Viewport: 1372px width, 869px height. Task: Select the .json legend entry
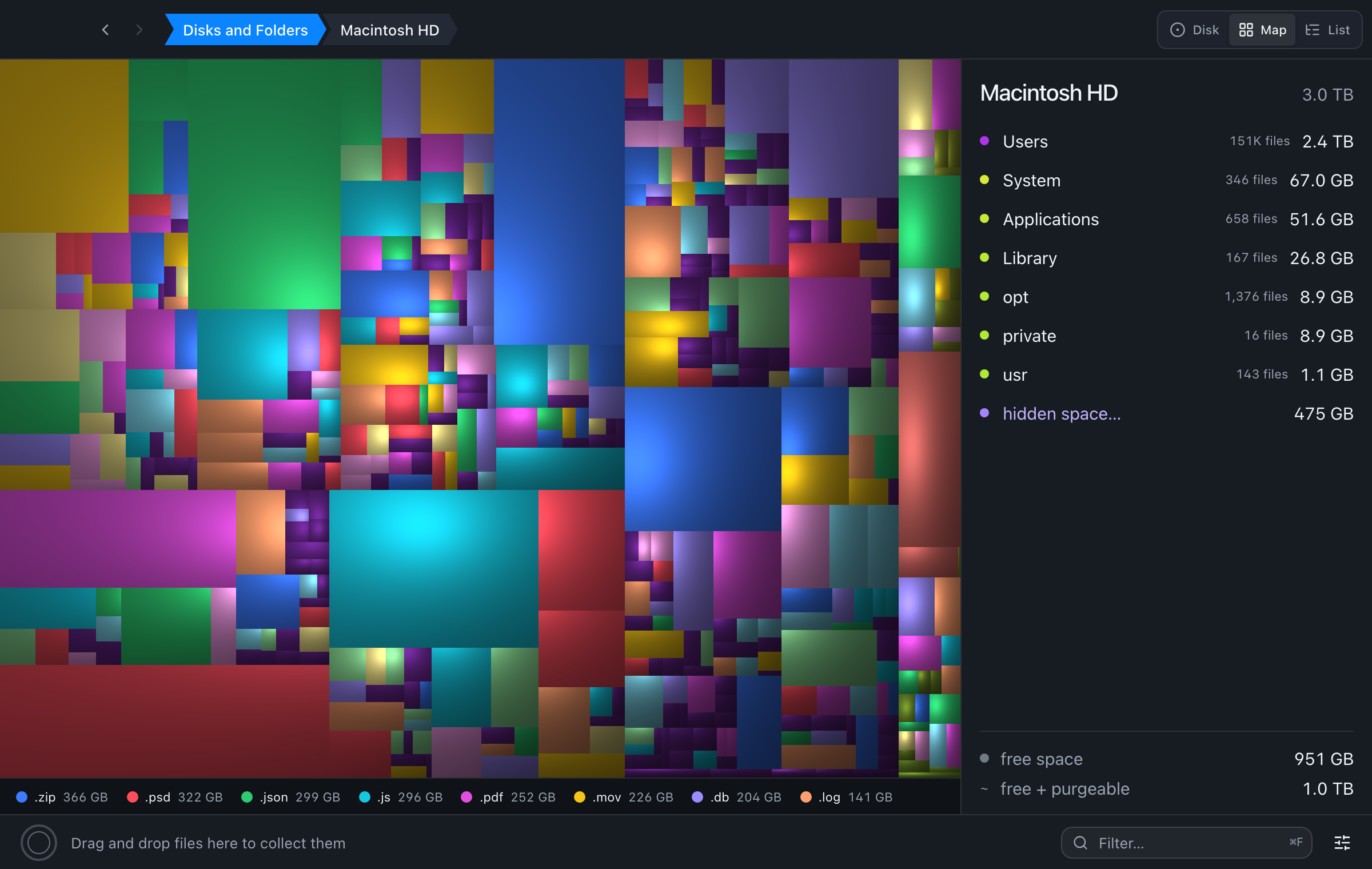click(290, 797)
